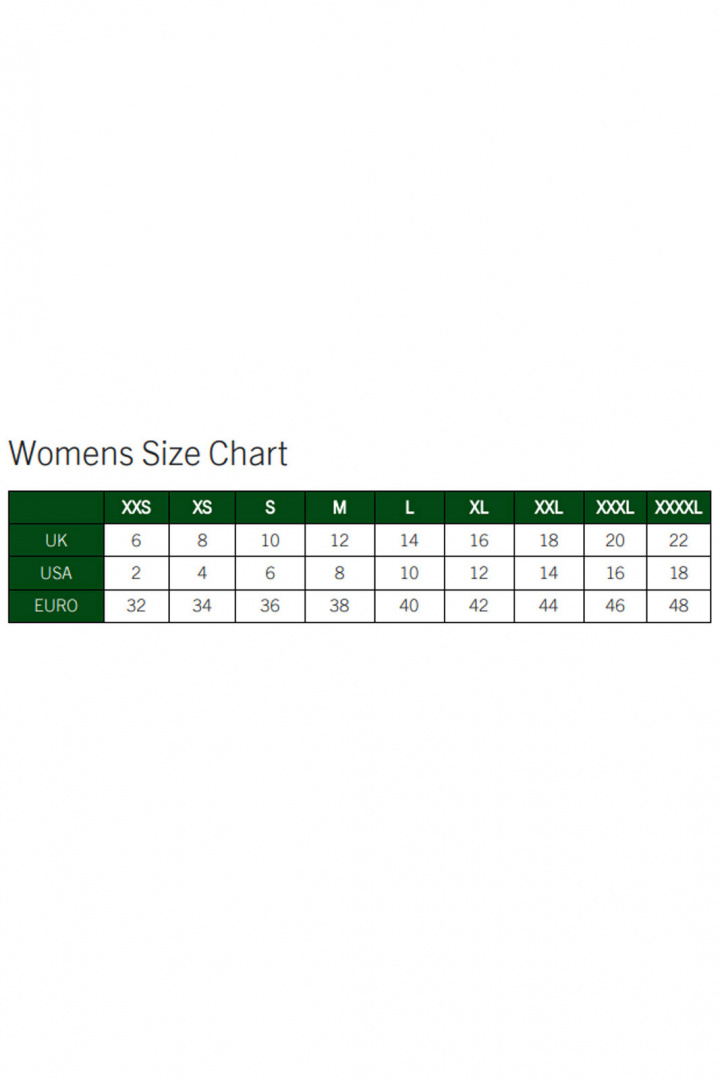Click USA size 4 under XS
720x1080 pixels.
pyautogui.click(x=202, y=573)
